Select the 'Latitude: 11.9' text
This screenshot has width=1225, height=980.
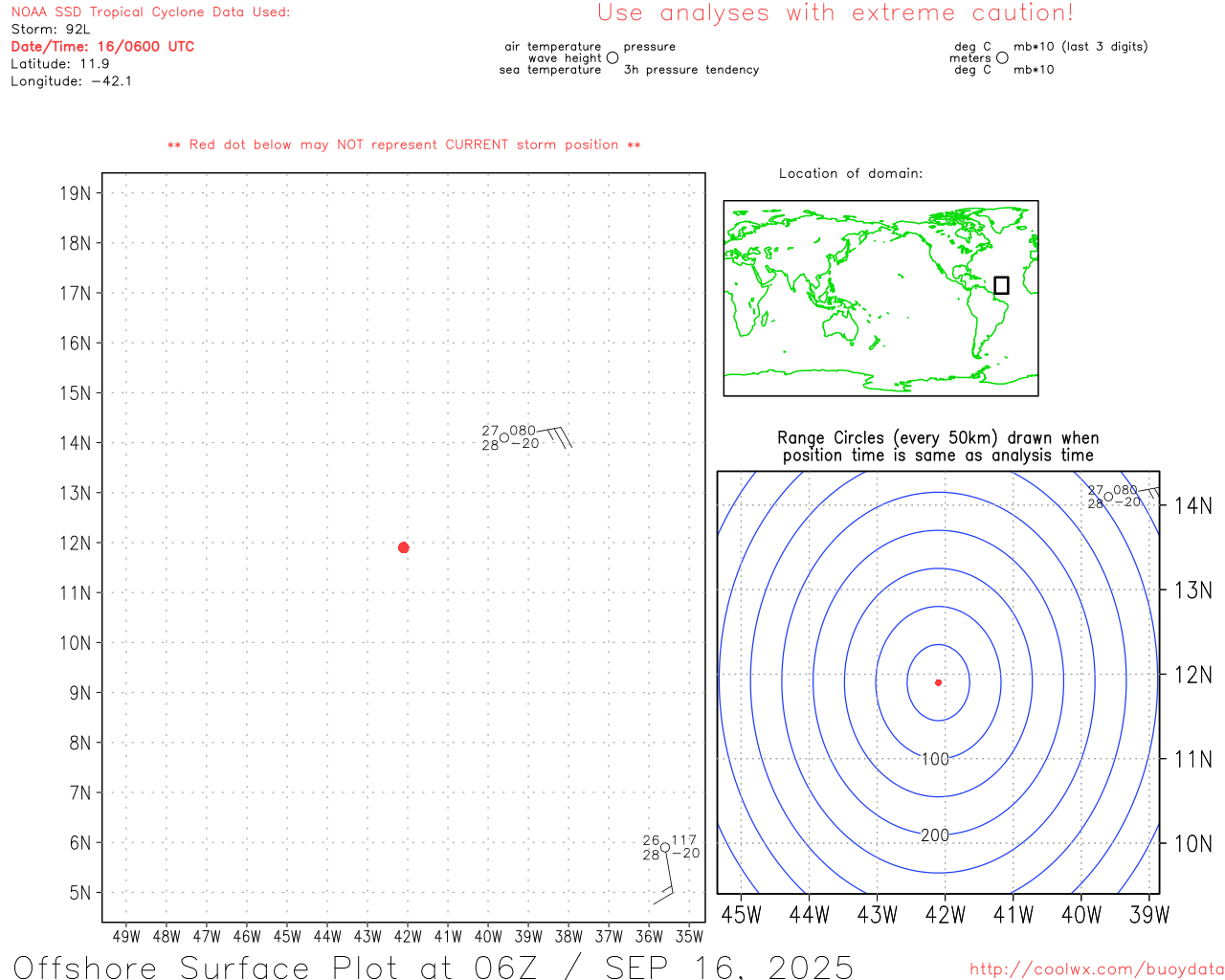pyautogui.click(x=60, y=64)
